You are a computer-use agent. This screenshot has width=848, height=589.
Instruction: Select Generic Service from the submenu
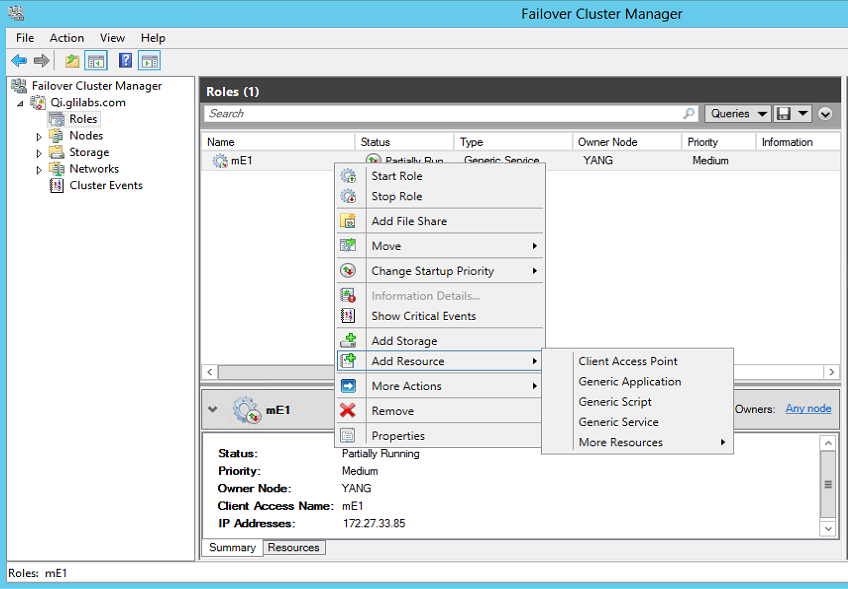pyautogui.click(x=621, y=421)
